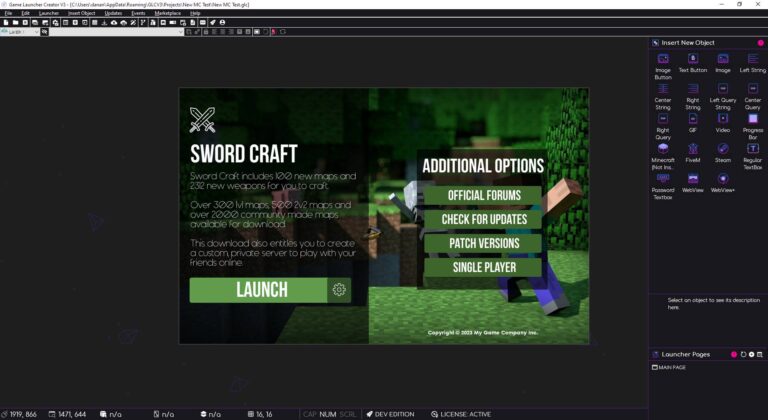
Task: Insert a Center Query object
Action: (x=752, y=97)
